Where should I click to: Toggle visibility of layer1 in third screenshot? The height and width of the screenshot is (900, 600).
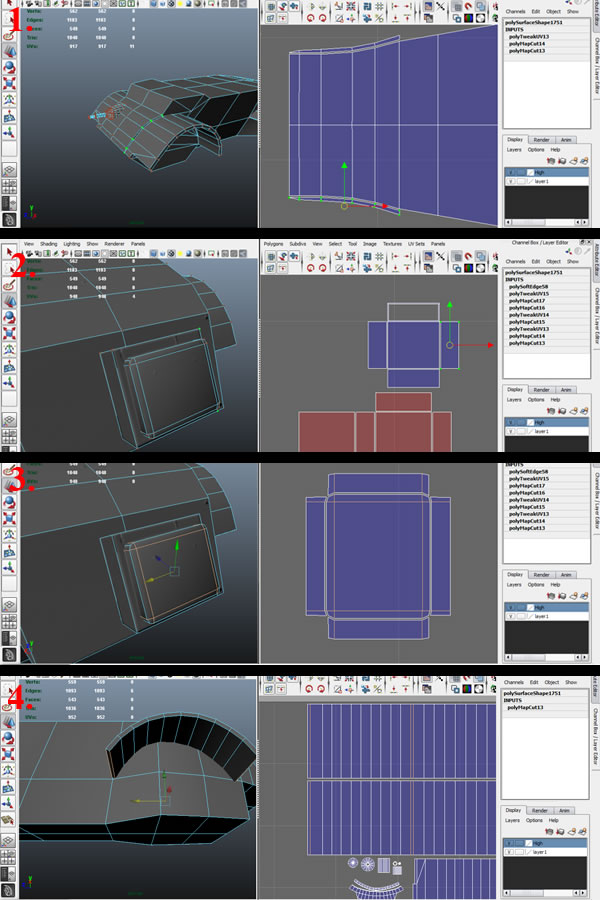[510, 616]
